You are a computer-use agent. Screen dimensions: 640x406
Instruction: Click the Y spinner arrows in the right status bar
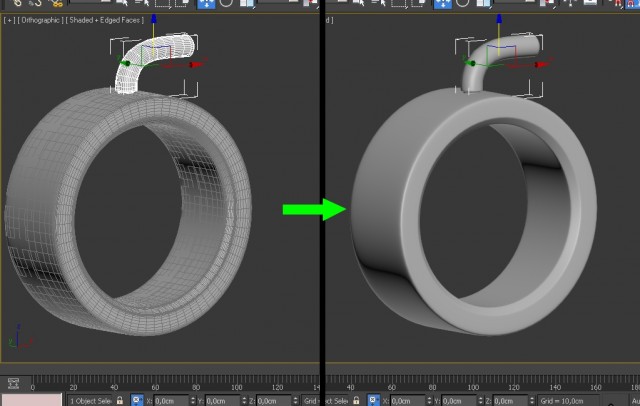pyautogui.click(x=480, y=401)
